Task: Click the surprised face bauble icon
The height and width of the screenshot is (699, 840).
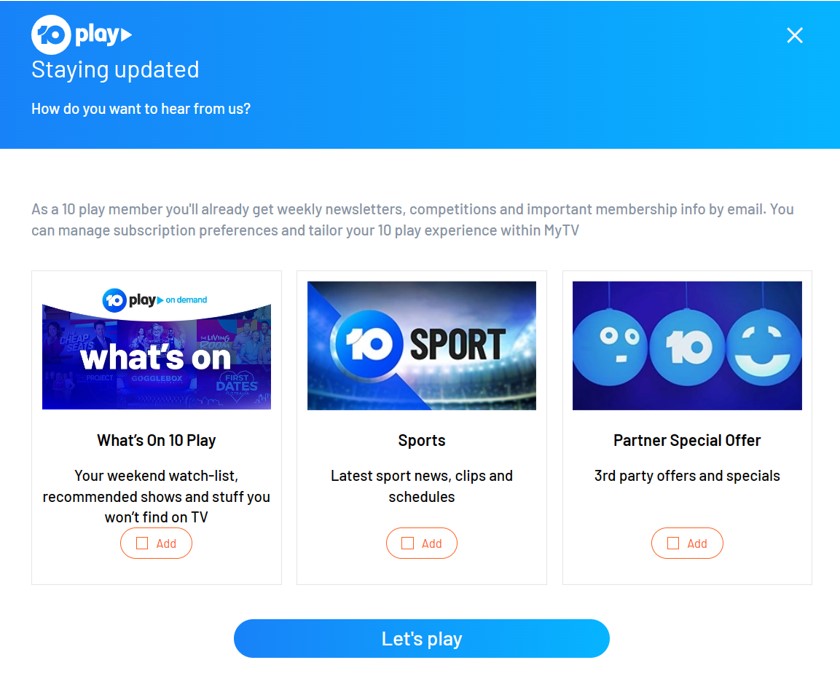Action: [611, 347]
